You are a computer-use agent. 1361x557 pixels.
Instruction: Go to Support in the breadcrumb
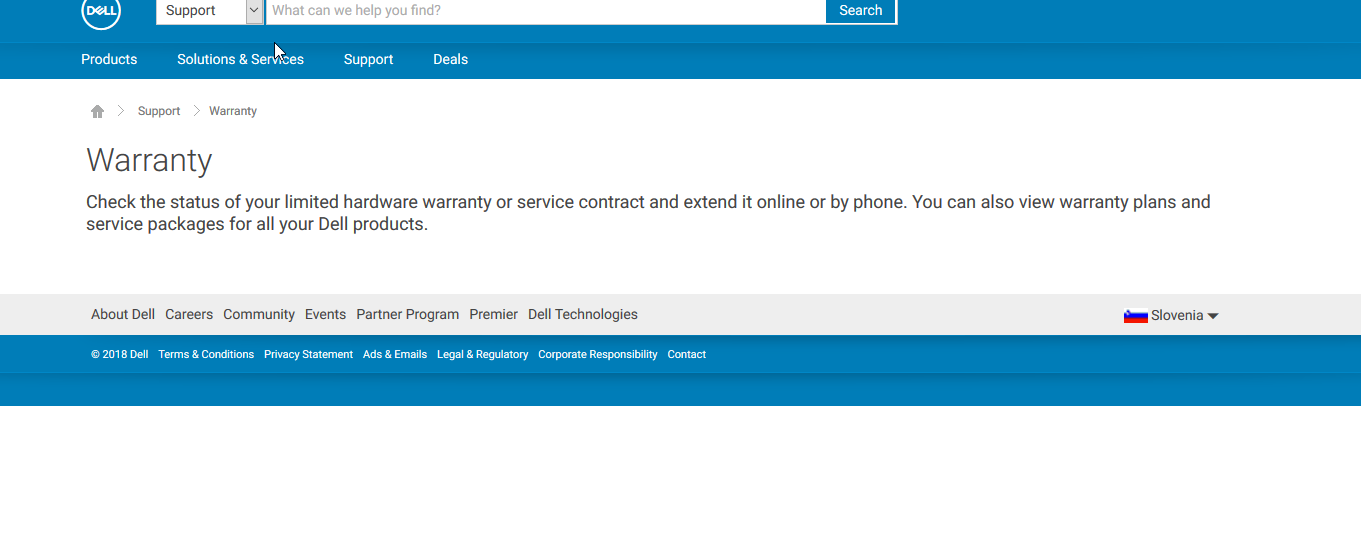(159, 111)
